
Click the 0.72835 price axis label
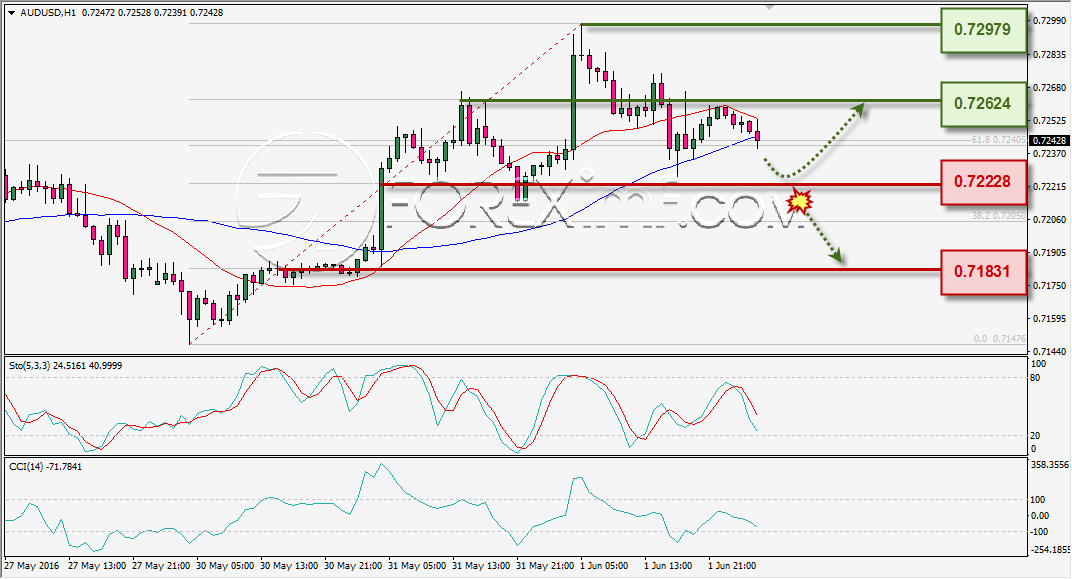(x=1049, y=54)
